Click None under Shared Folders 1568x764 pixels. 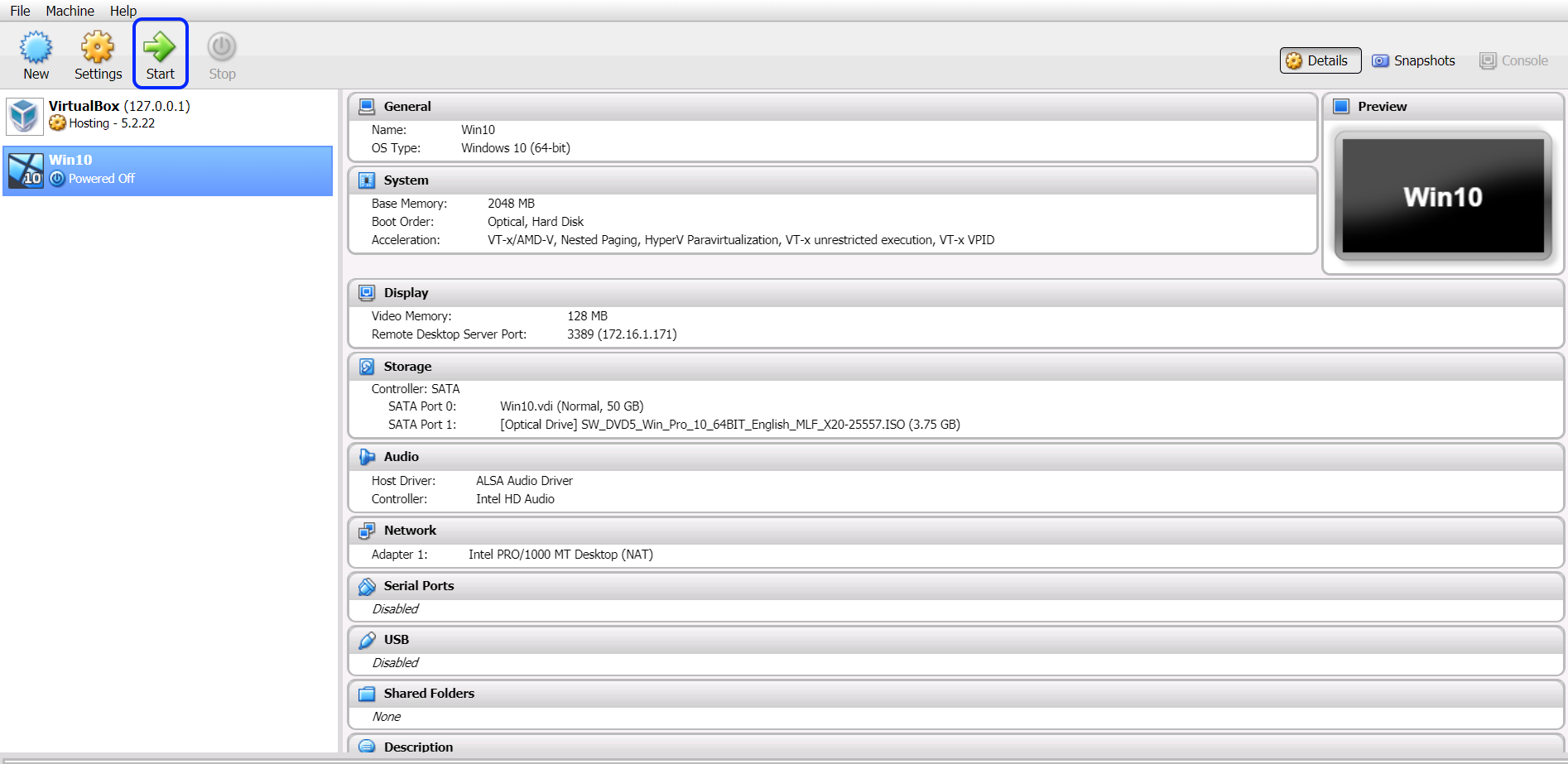386,717
